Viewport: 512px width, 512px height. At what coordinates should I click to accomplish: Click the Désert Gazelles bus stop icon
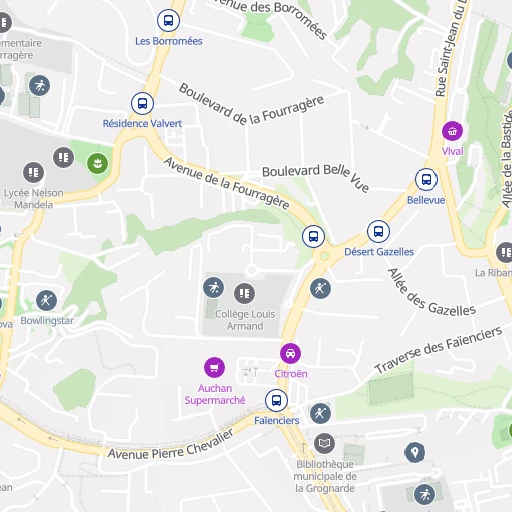[x=378, y=231]
